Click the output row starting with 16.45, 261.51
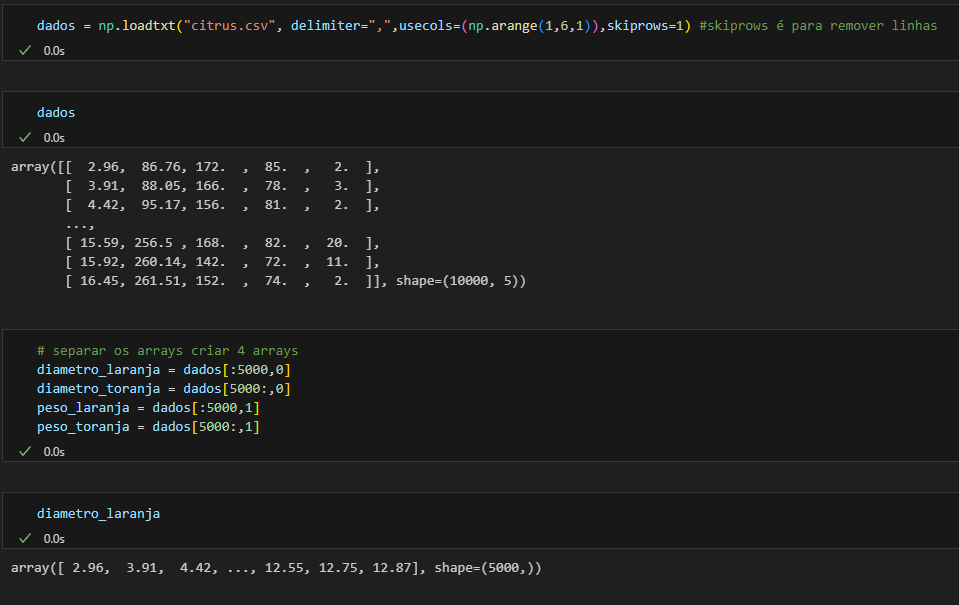This screenshot has width=959, height=605. [x=295, y=280]
